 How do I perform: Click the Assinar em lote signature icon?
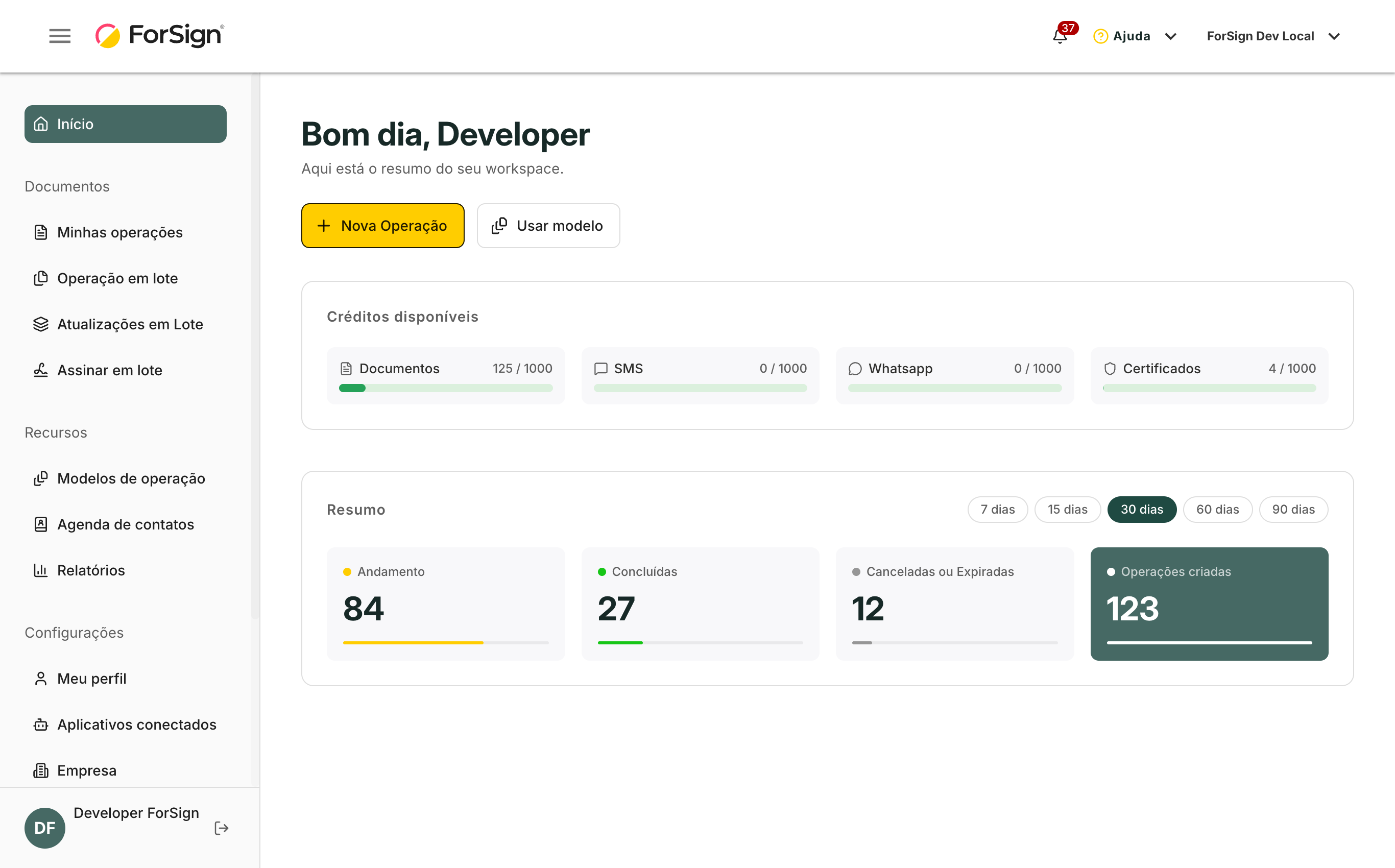pos(41,370)
